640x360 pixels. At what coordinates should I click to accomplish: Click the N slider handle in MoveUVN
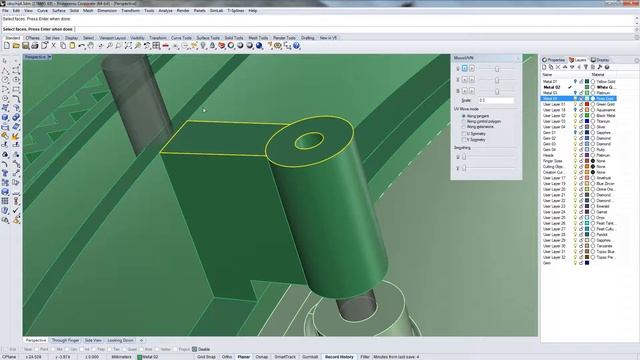point(497,91)
